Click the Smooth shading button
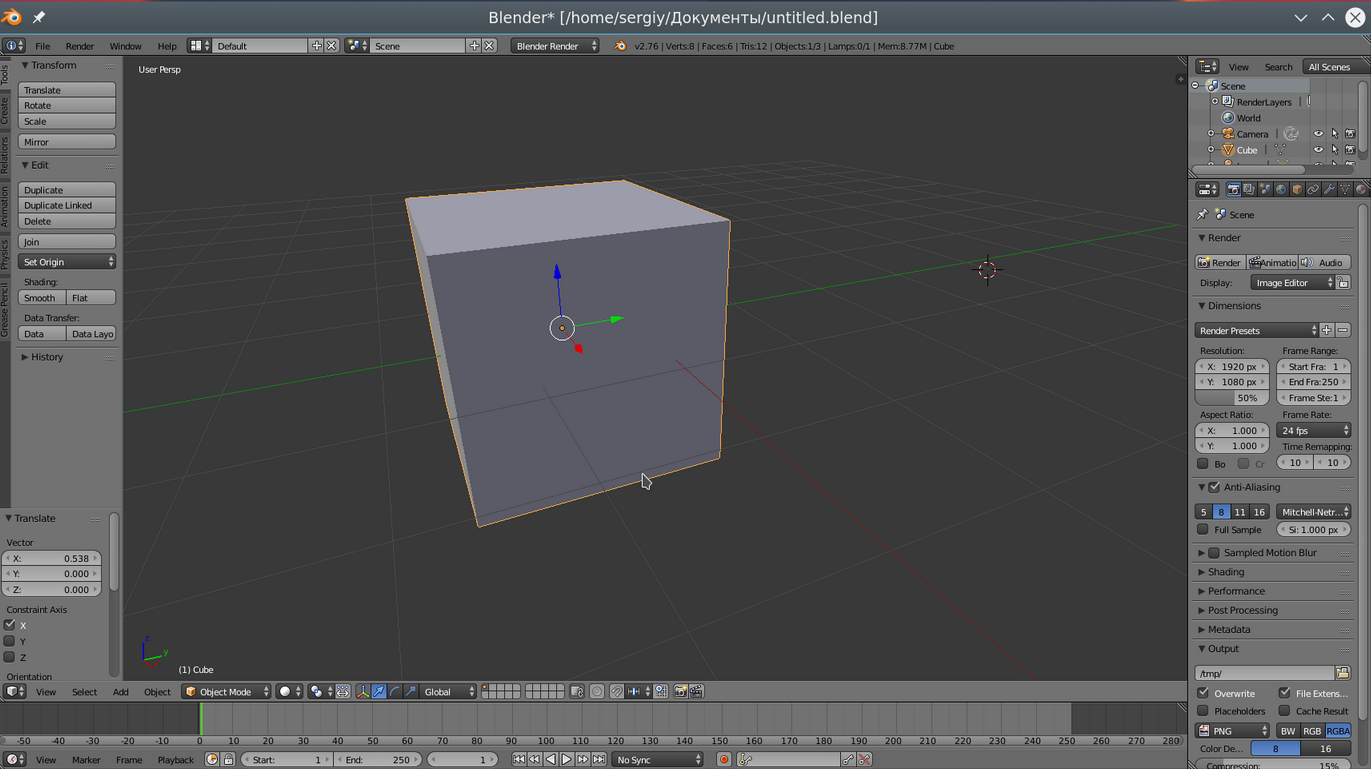Viewport: 1371px width, 769px height. click(x=41, y=298)
